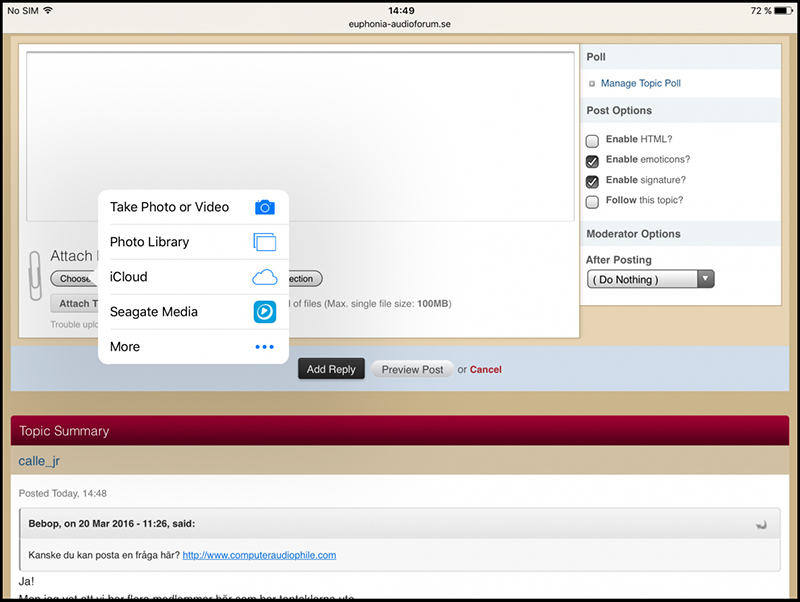The image size is (800, 602).
Task: Tap the More ellipsis icon
Action: click(x=264, y=347)
